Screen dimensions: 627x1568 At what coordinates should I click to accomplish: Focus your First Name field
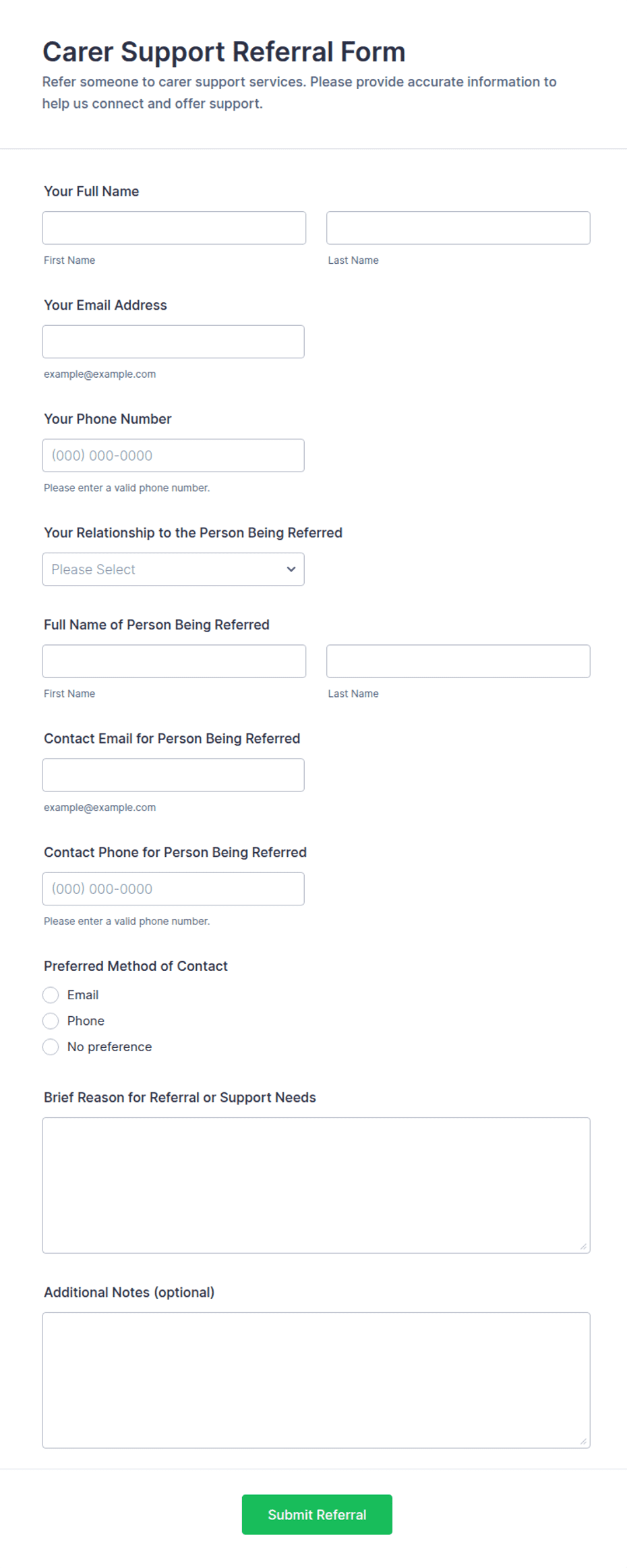(174, 228)
